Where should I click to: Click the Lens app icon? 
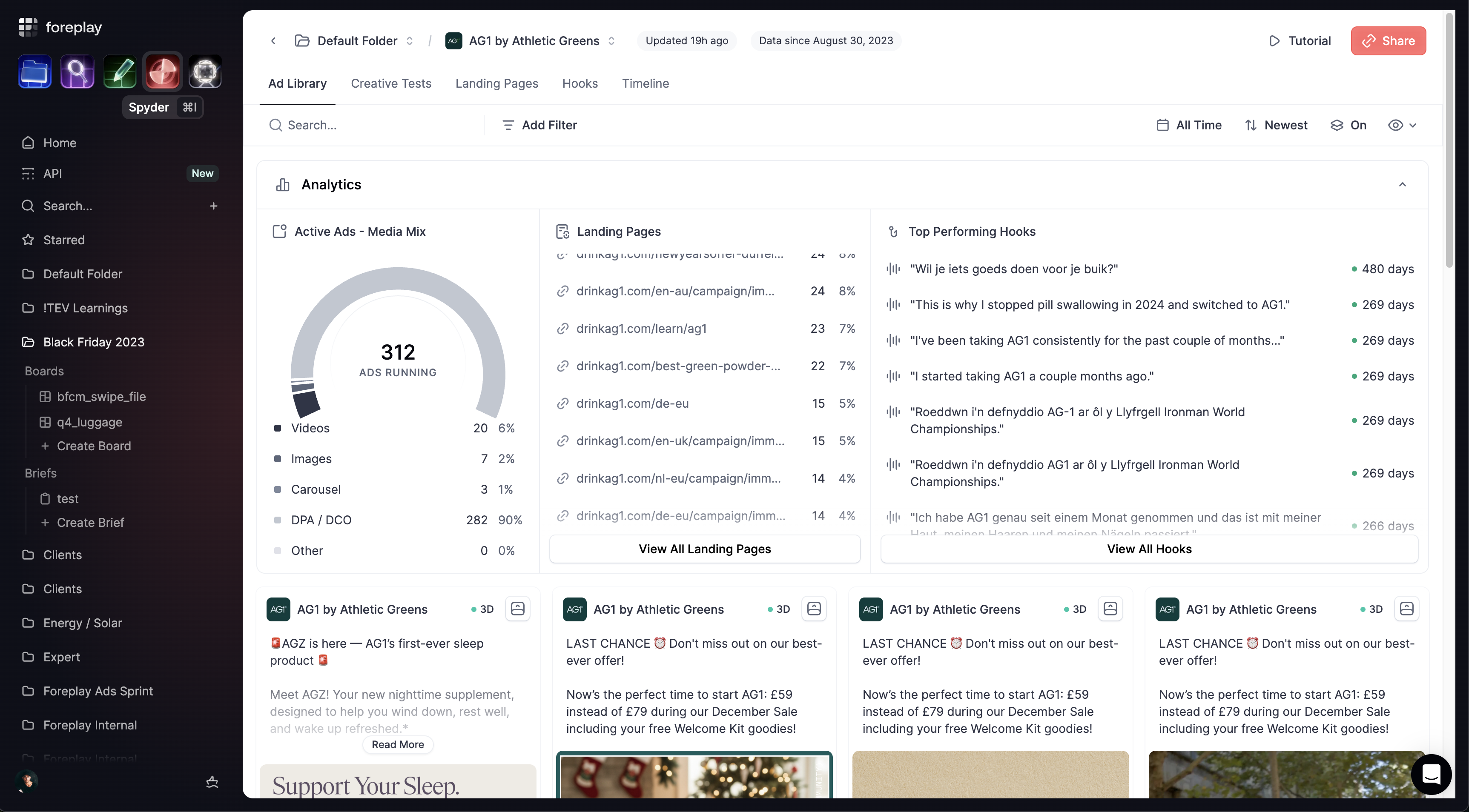pos(205,72)
